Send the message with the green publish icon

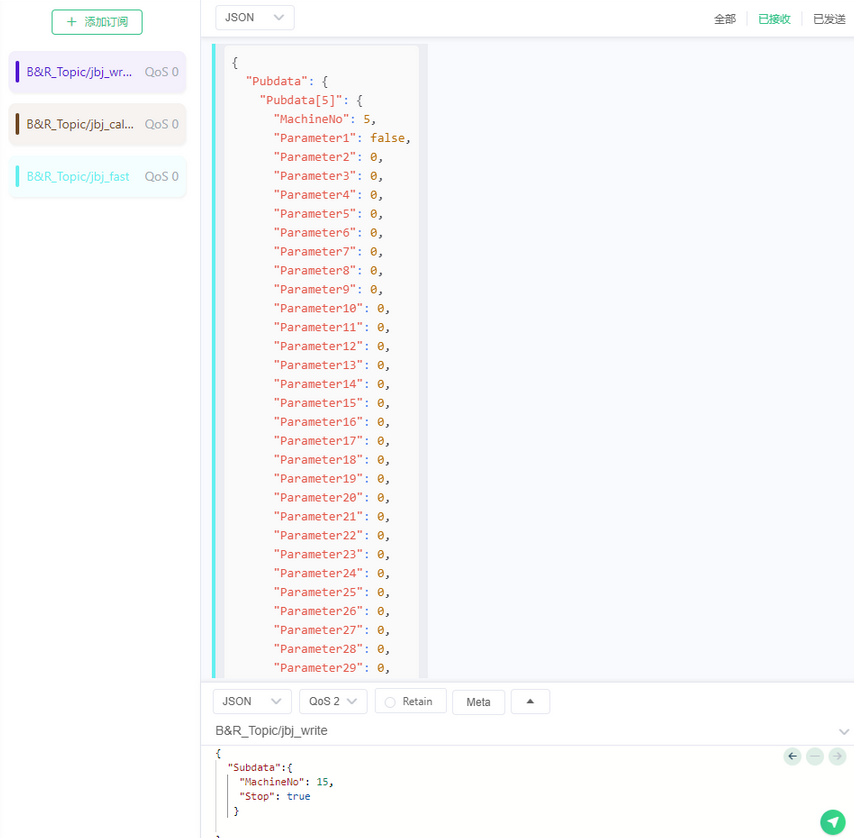(x=832, y=821)
